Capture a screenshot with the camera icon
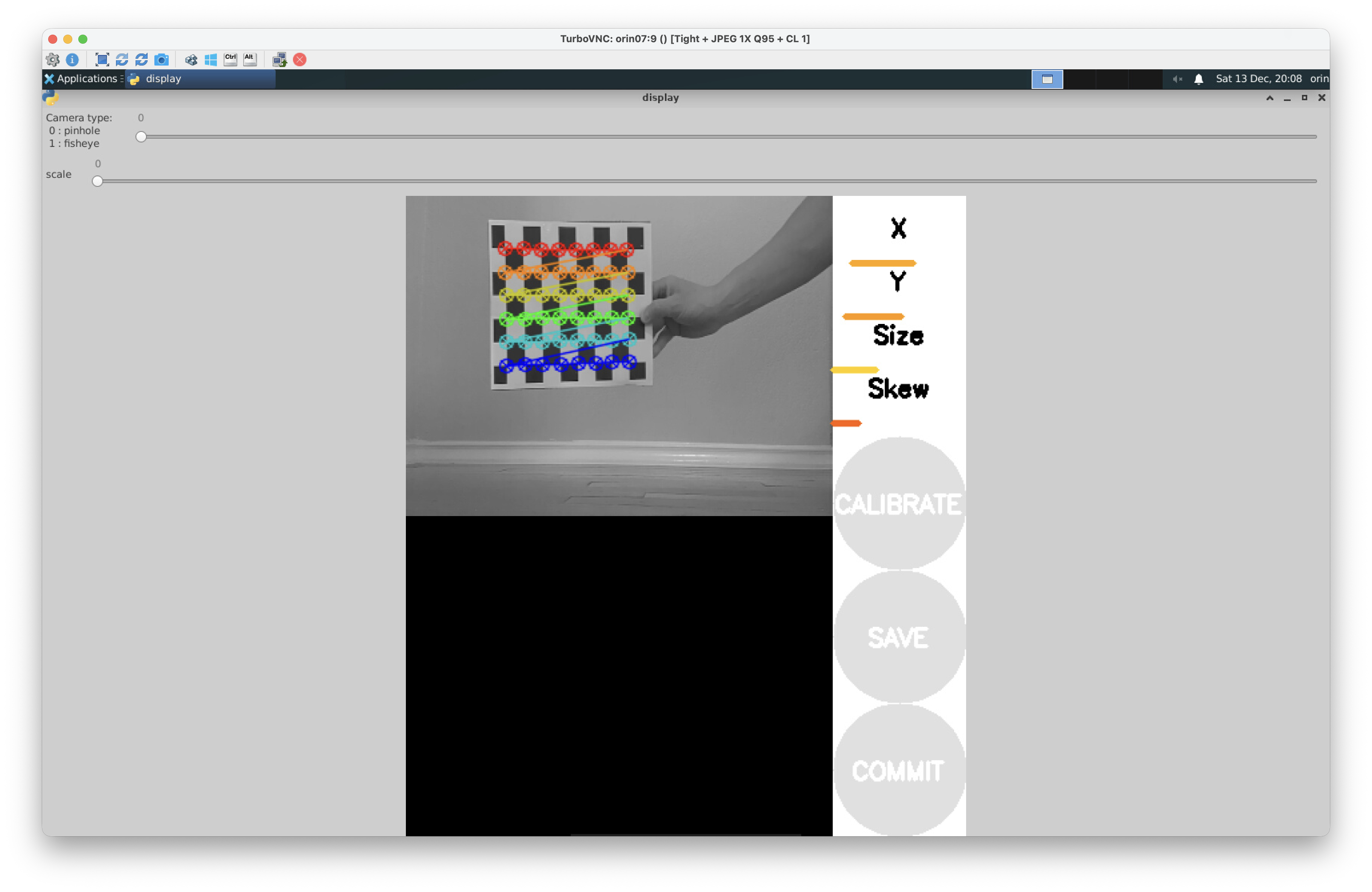This screenshot has width=1372, height=892. (162, 60)
